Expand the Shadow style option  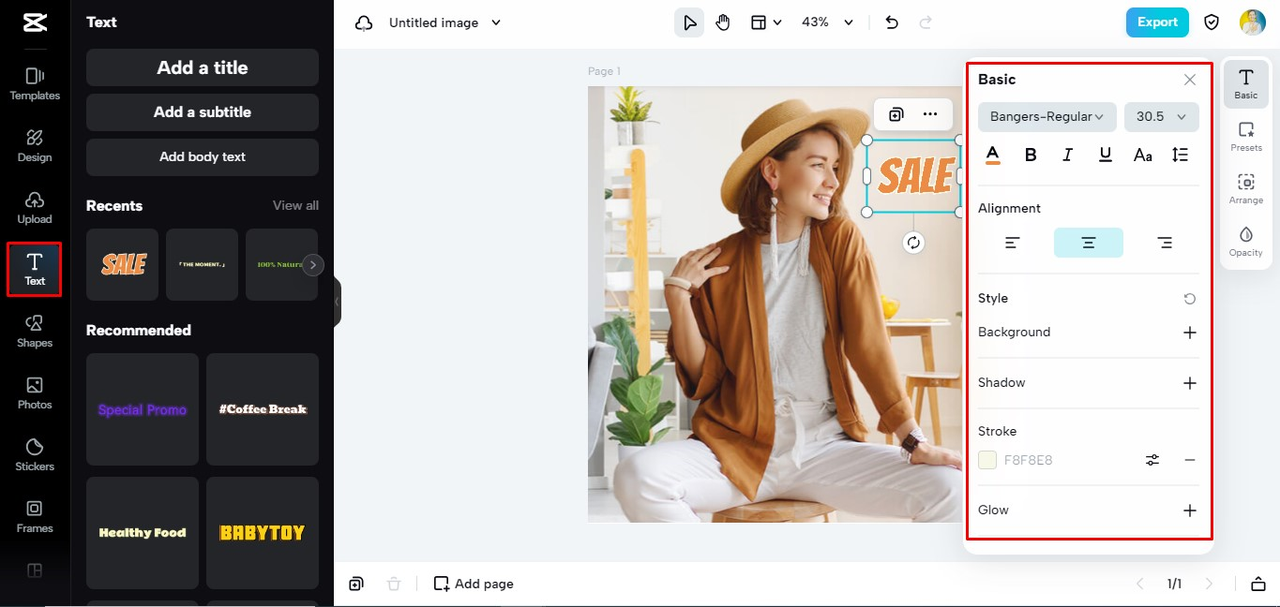pyautogui.click(x=1189, y=383)
